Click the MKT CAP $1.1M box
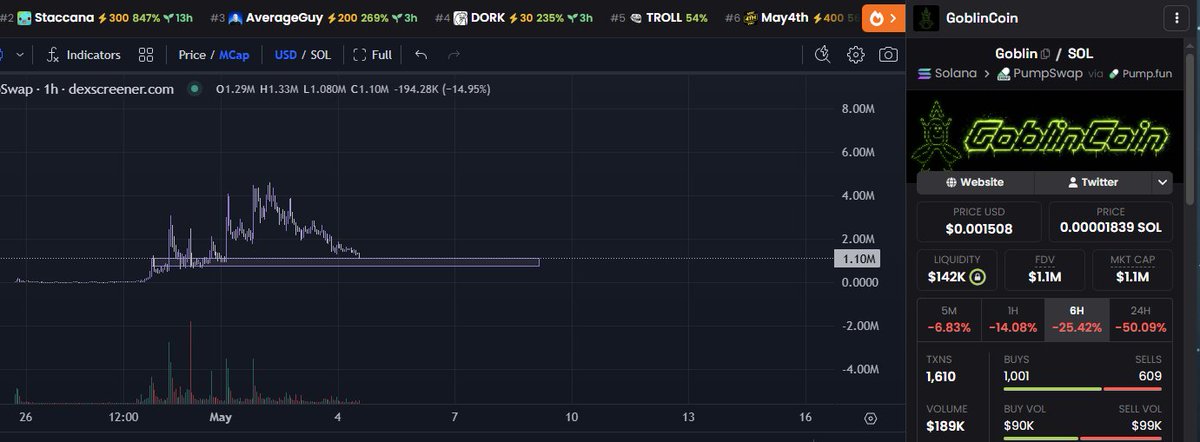 click(1131, 270)
